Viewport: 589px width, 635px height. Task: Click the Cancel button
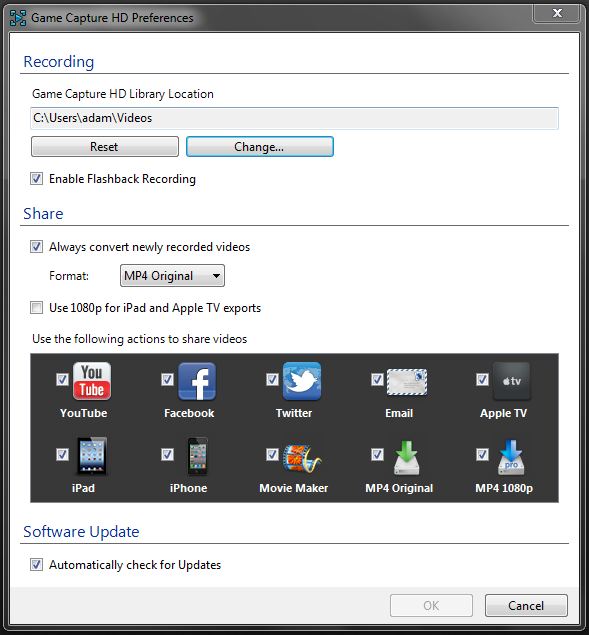tap(526, 605)
